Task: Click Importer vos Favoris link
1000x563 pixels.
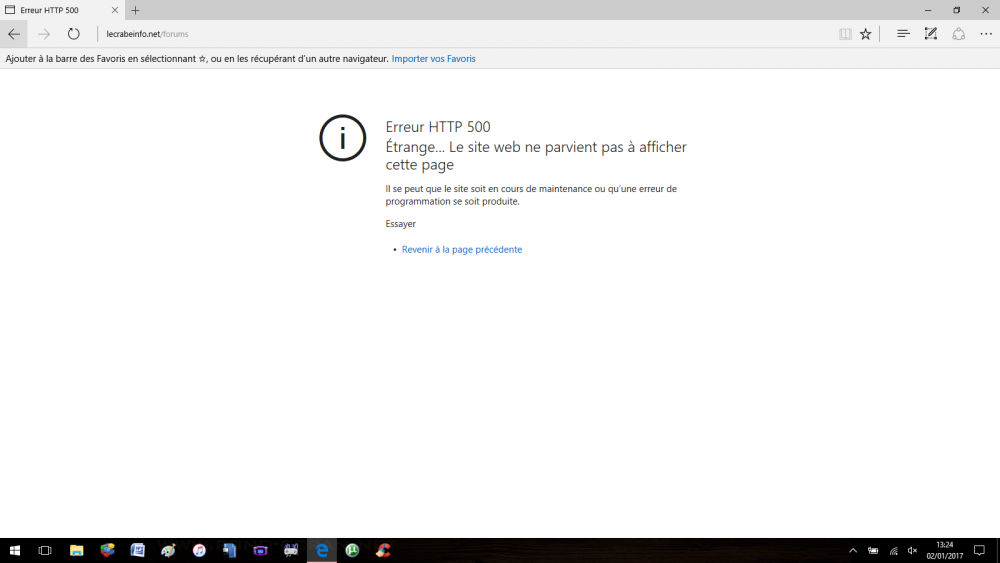Action: pos(434,59)
